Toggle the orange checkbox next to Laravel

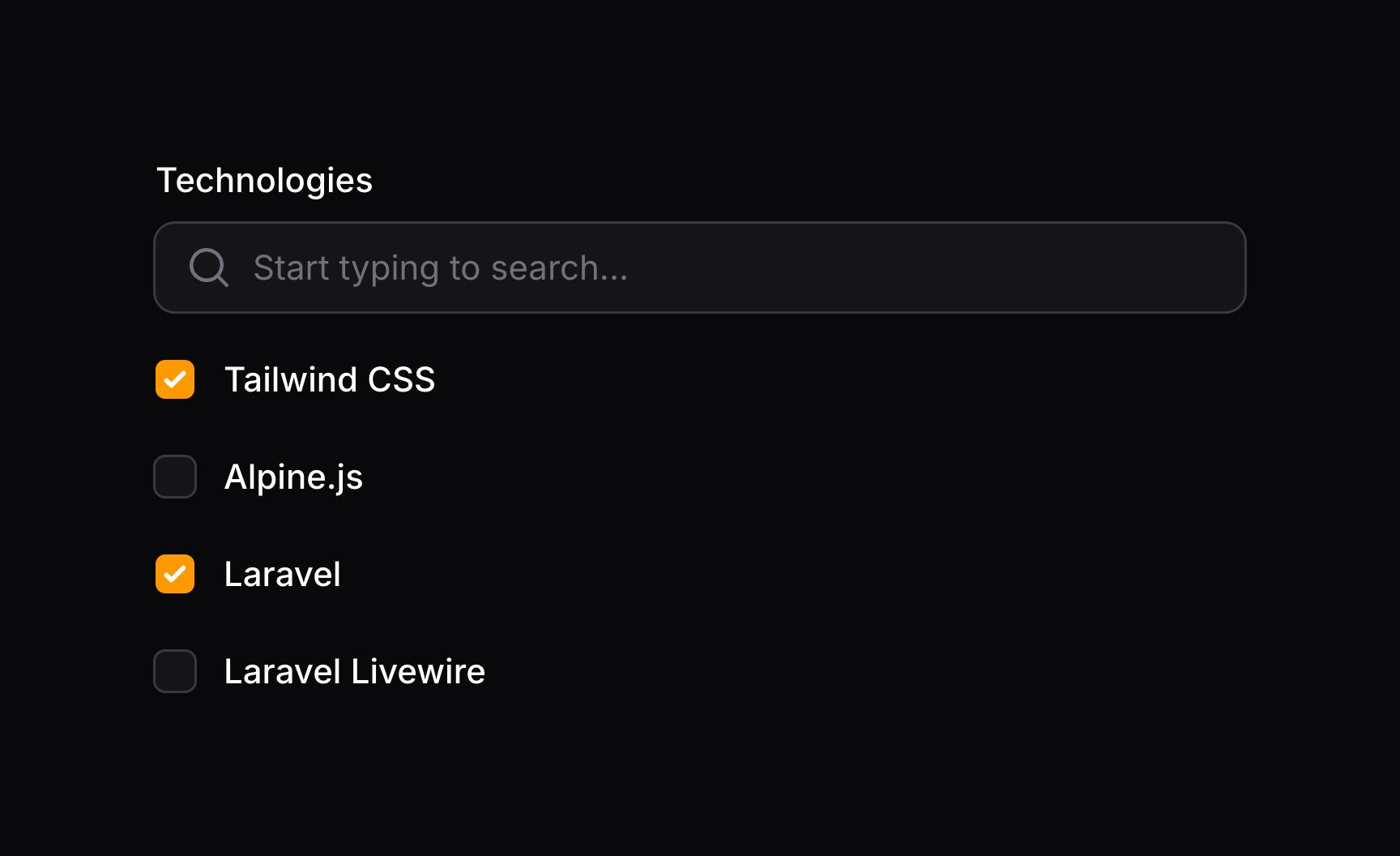pyautogui.click(x=174, y=574)
